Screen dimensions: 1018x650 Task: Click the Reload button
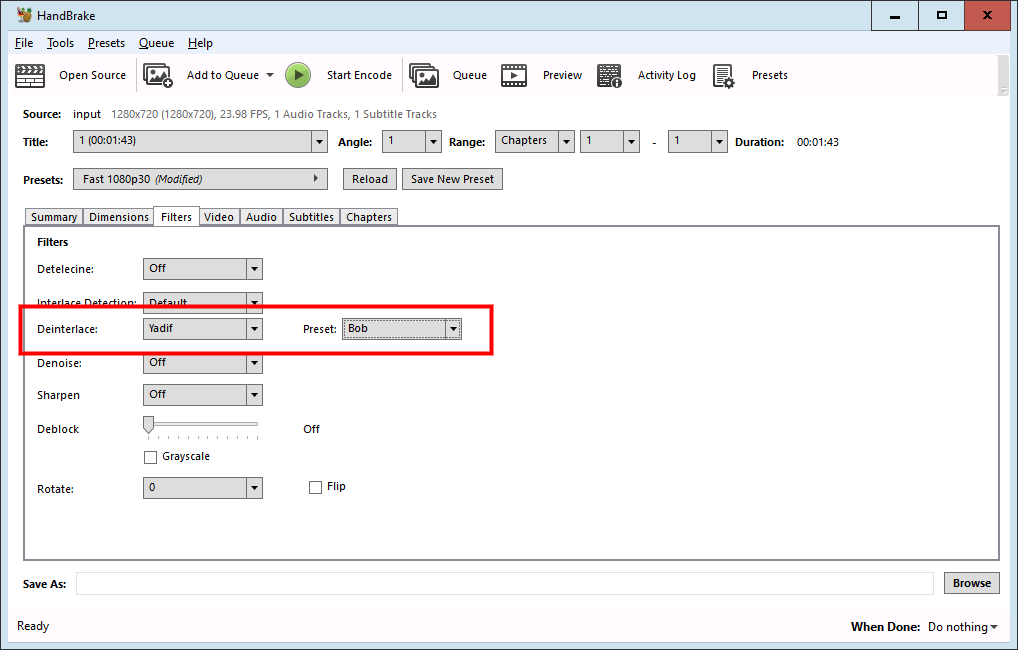(x=370, y=179)
